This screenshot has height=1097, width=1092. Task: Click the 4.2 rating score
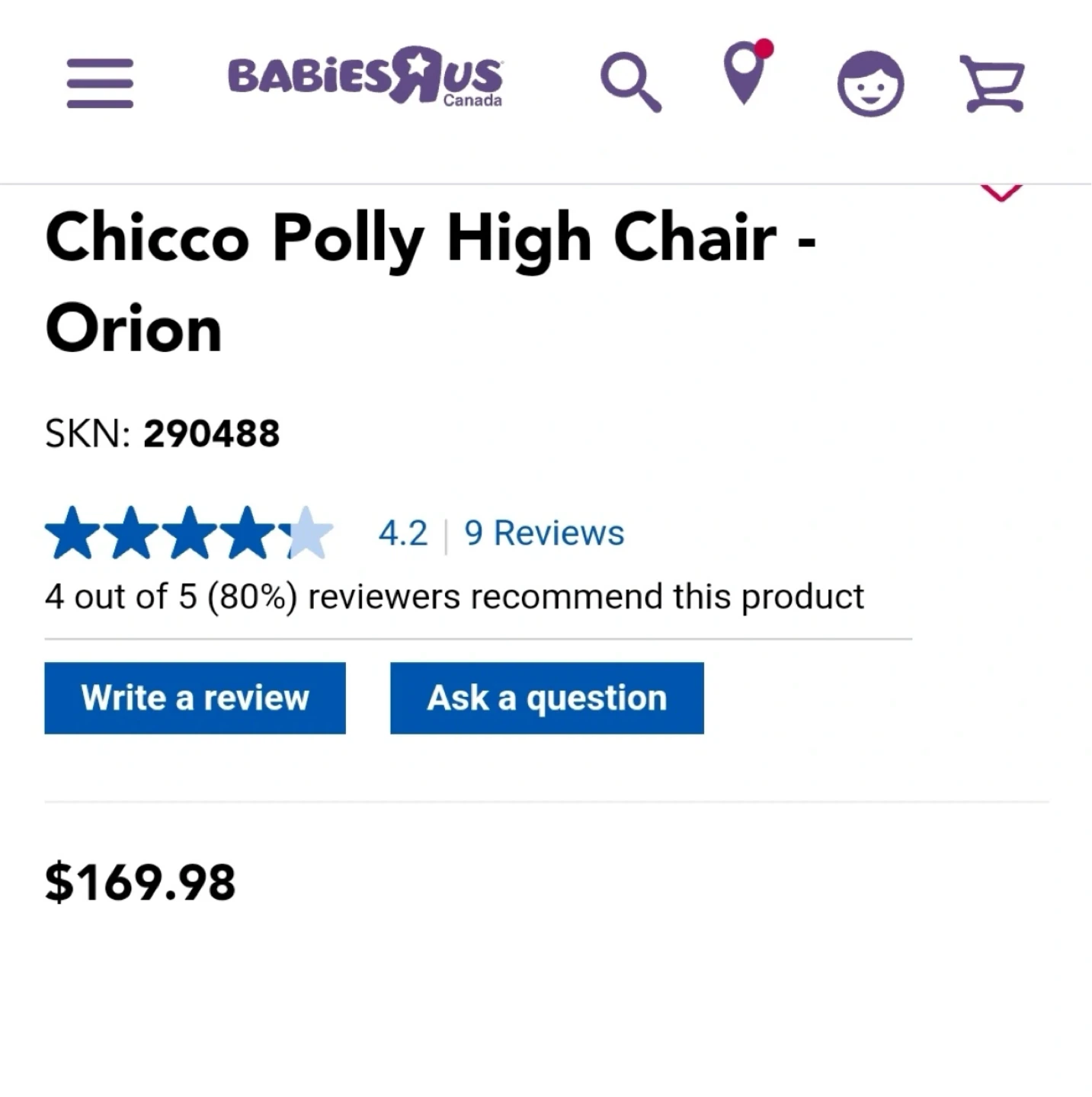click(403, 533)
